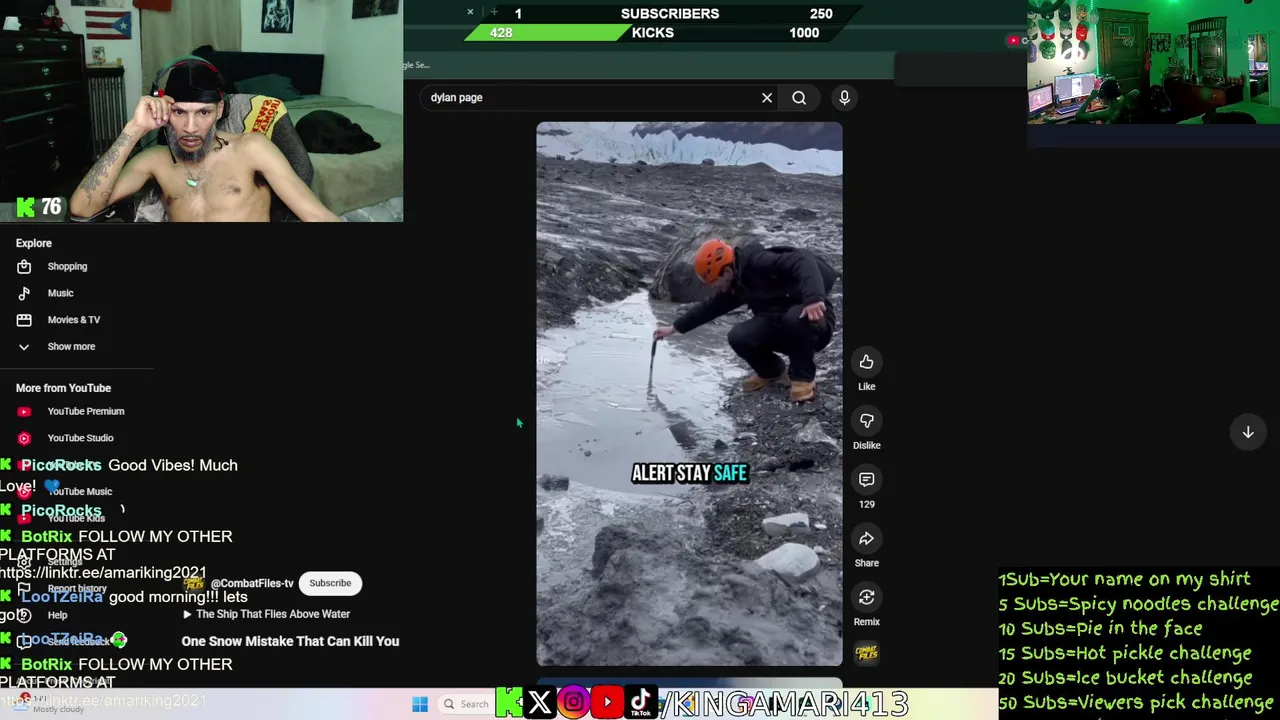The image size is (1280, 720).
Task: Click '10 Subs=Pie in the face' text
Action: (x=1100, y=629)
